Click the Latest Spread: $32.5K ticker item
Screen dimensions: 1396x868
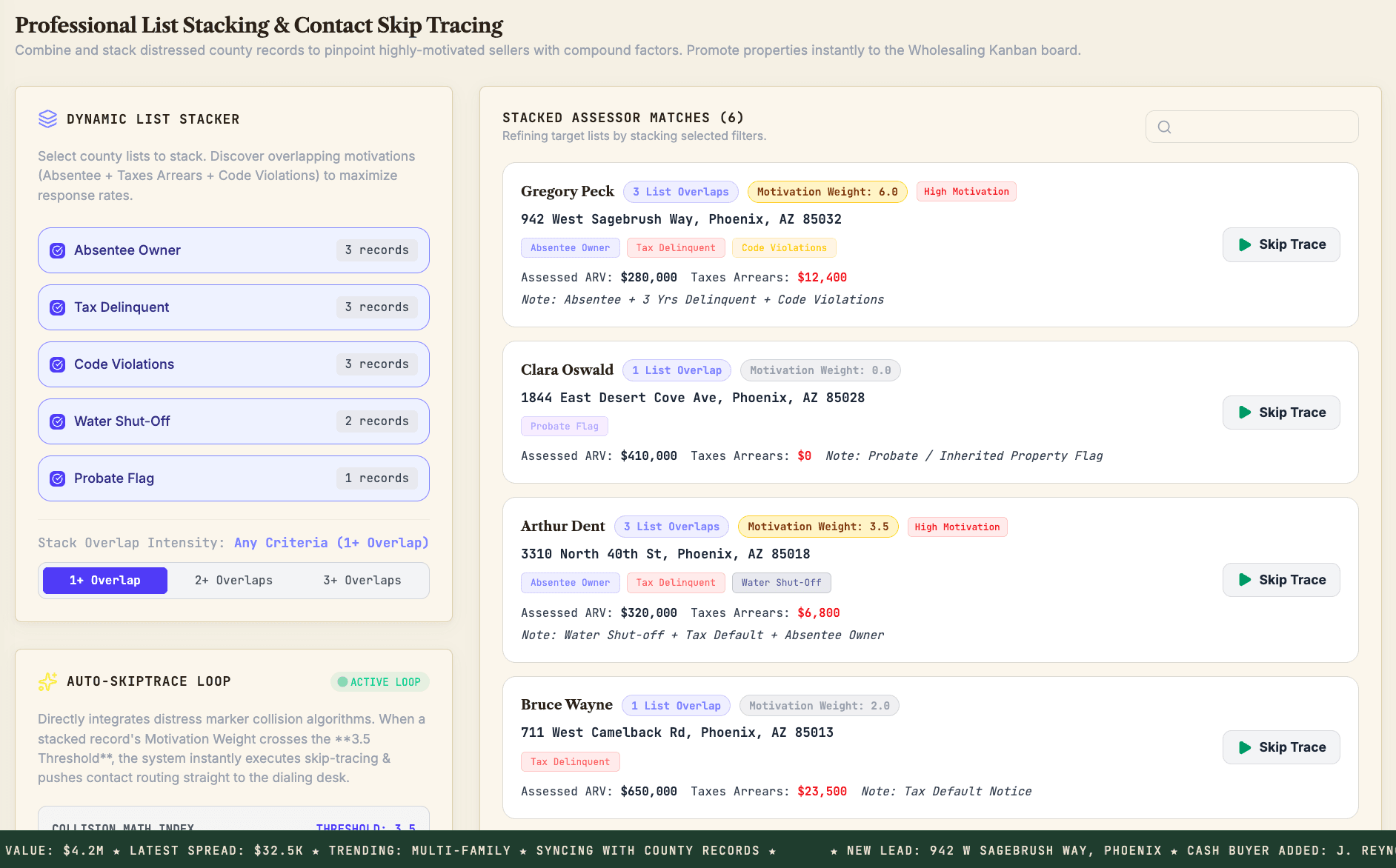(216, 851)
